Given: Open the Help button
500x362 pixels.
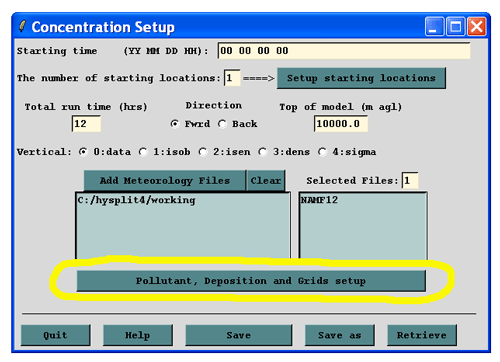Looking at the screenshot, I should 138,335.
